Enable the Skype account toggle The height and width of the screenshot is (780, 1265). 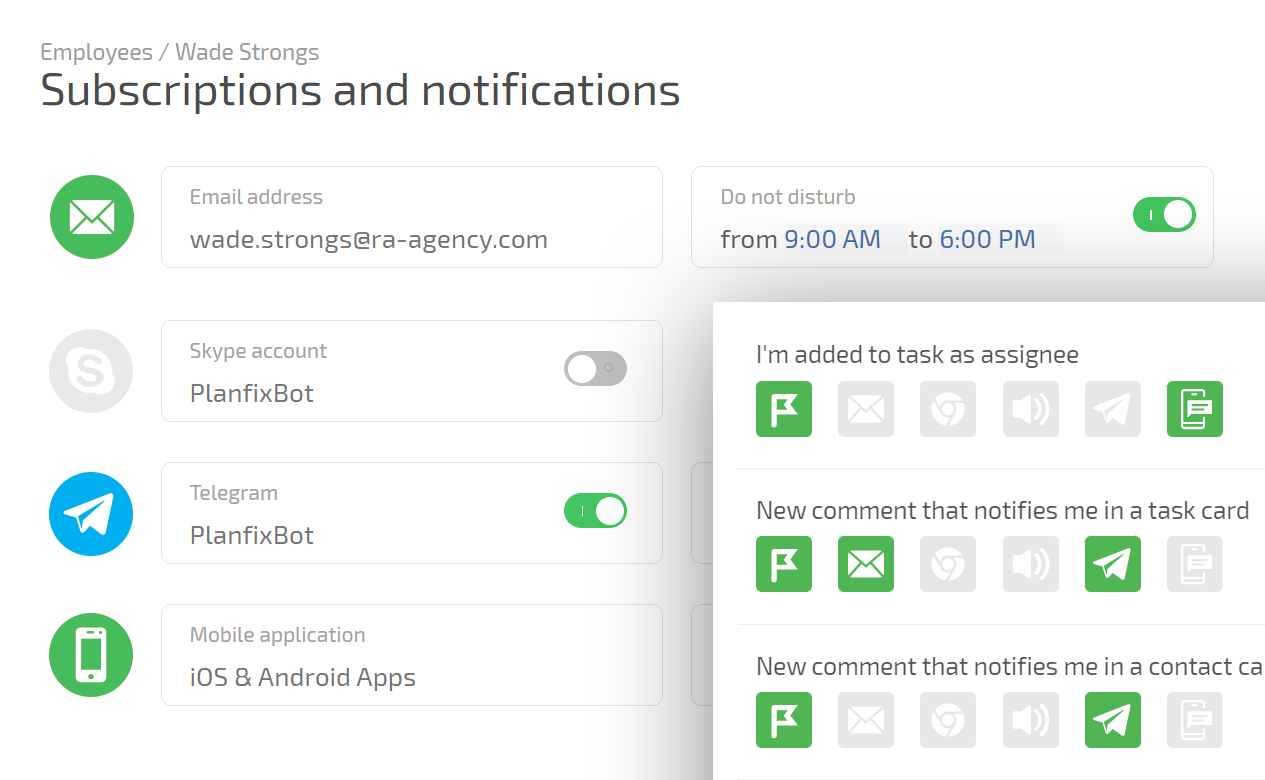tap(595, 368)
